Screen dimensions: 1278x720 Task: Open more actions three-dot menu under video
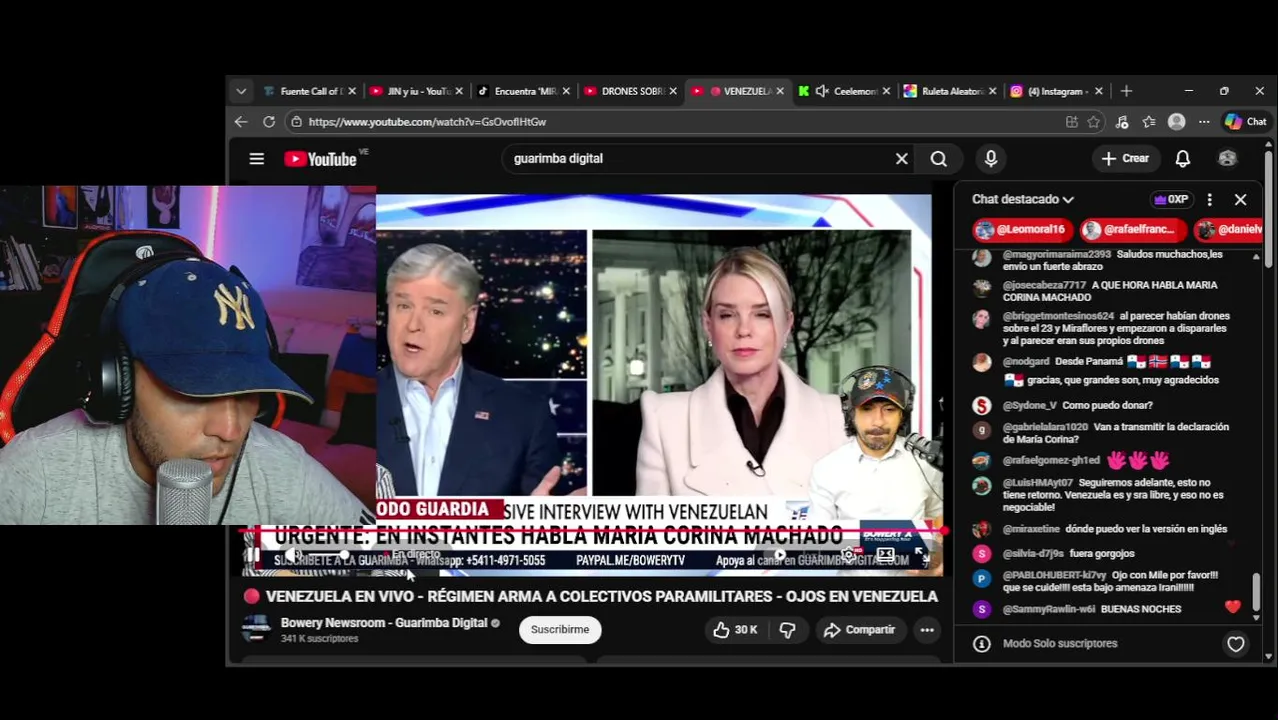point(927,629)
